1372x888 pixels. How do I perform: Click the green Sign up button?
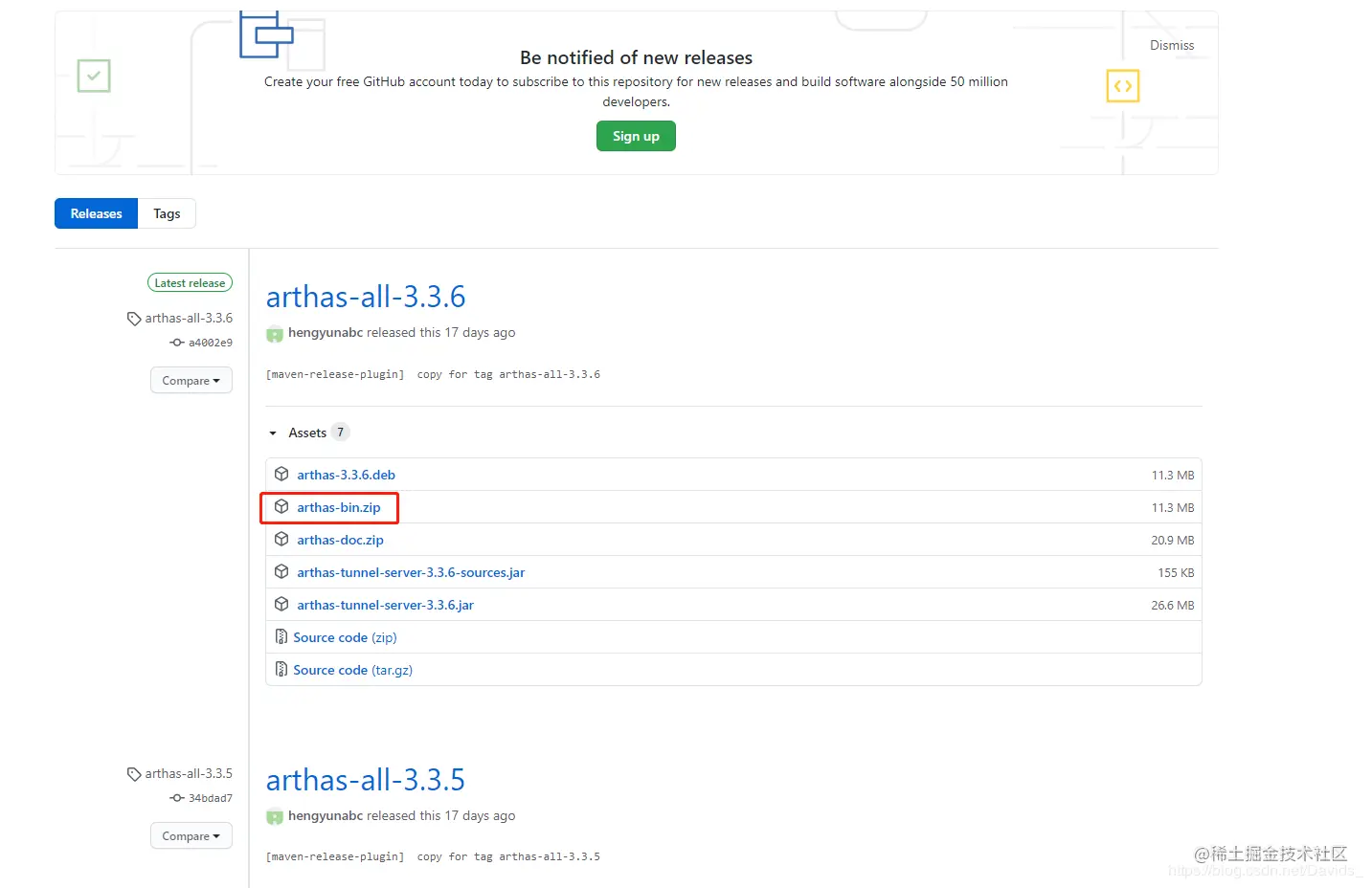point(636,136)
